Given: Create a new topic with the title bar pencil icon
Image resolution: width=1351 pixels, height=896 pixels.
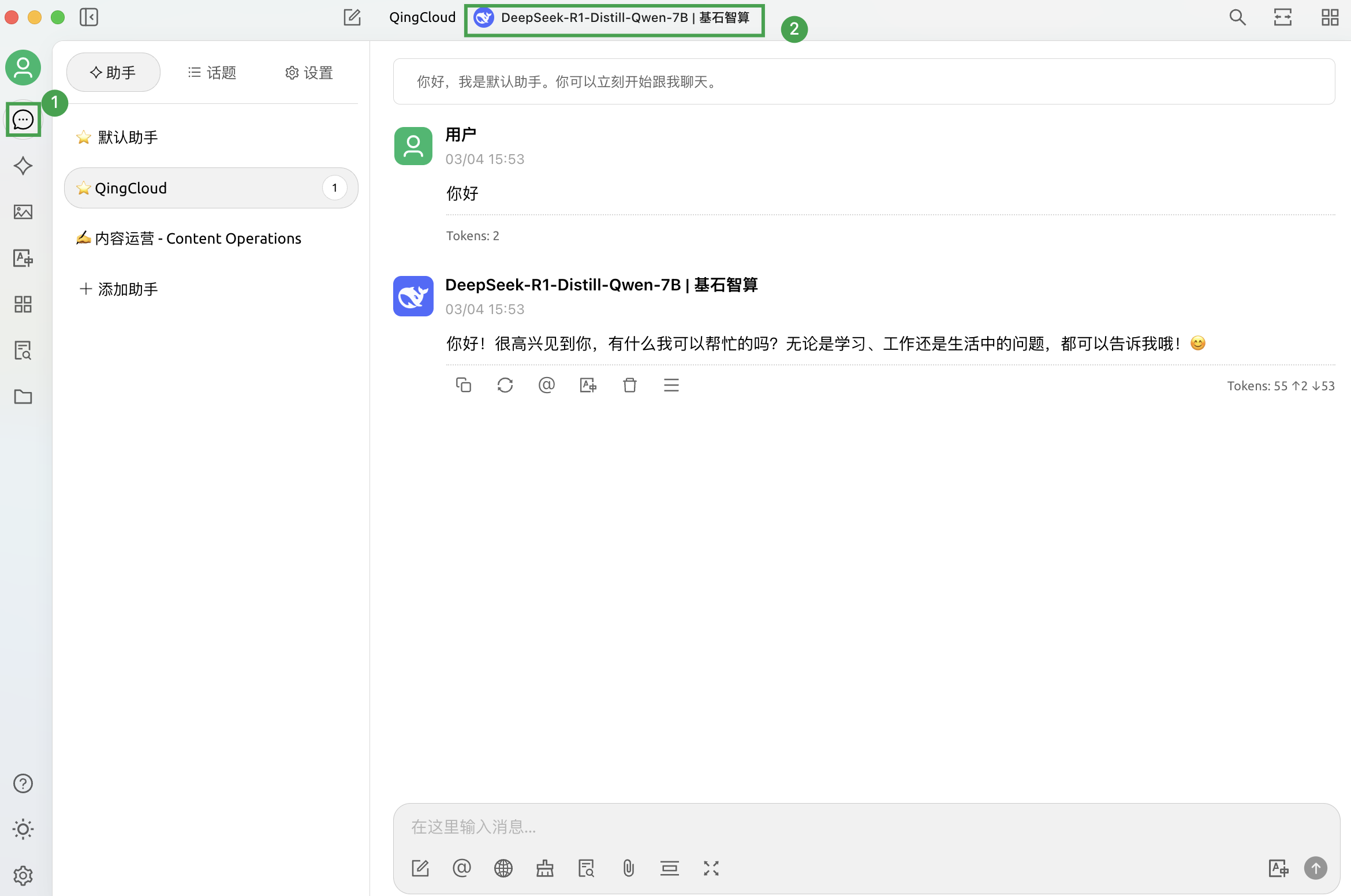Looking at the screenshot, I should pos(352,17).
